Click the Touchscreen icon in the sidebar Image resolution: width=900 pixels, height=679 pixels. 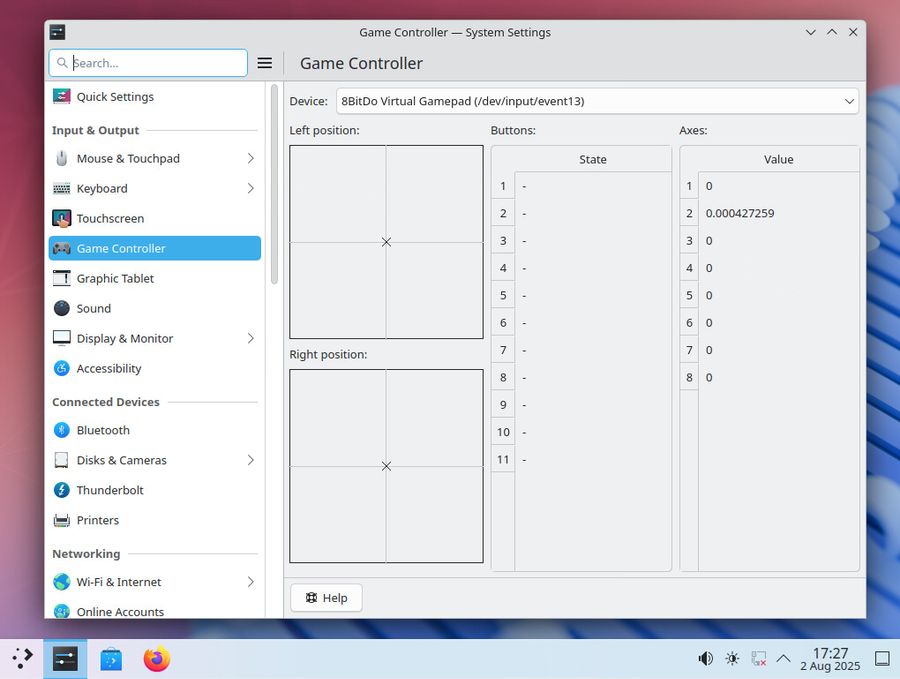point(61,219)
